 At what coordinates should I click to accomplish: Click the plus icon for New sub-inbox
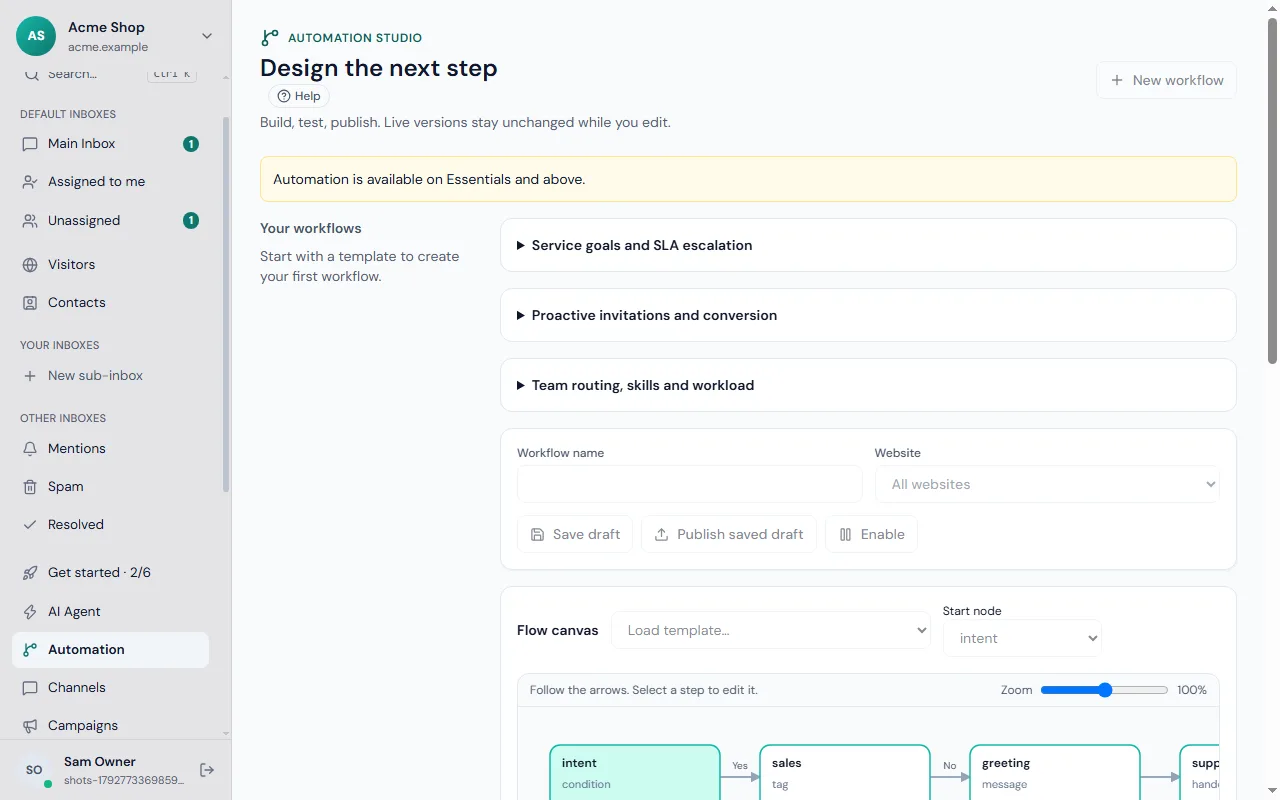30,376
